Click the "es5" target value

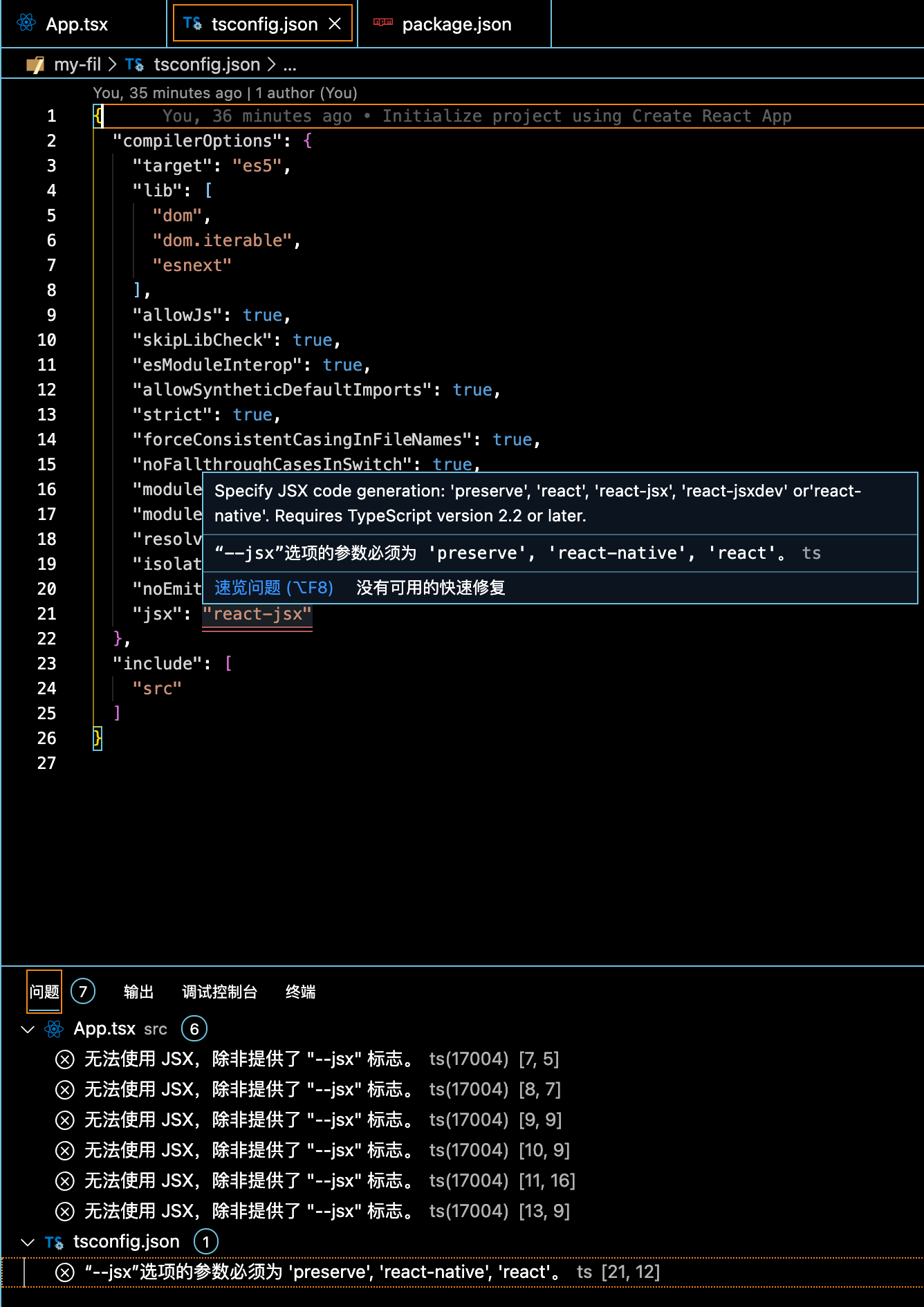[257, 165]
